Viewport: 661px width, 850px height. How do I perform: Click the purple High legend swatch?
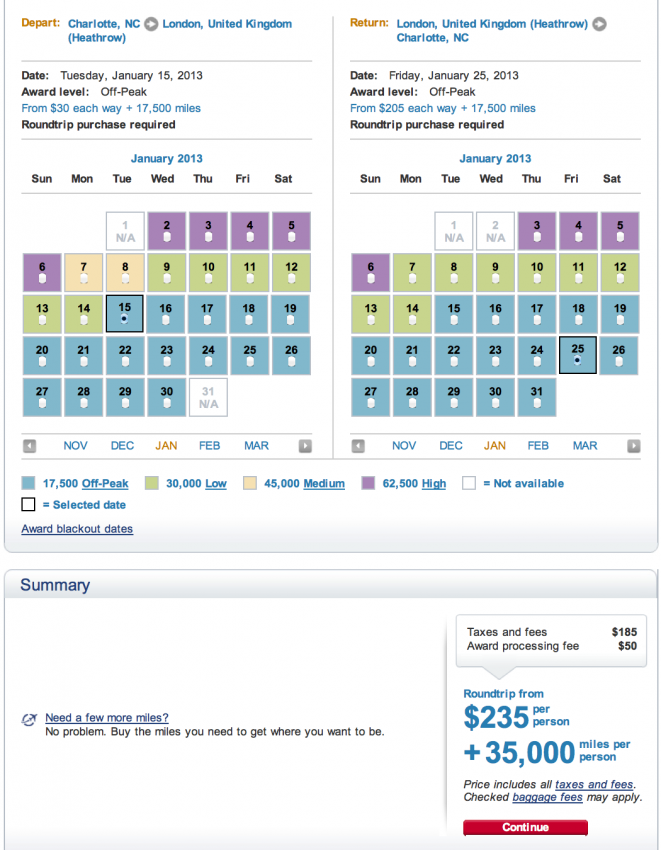(368, 483)
